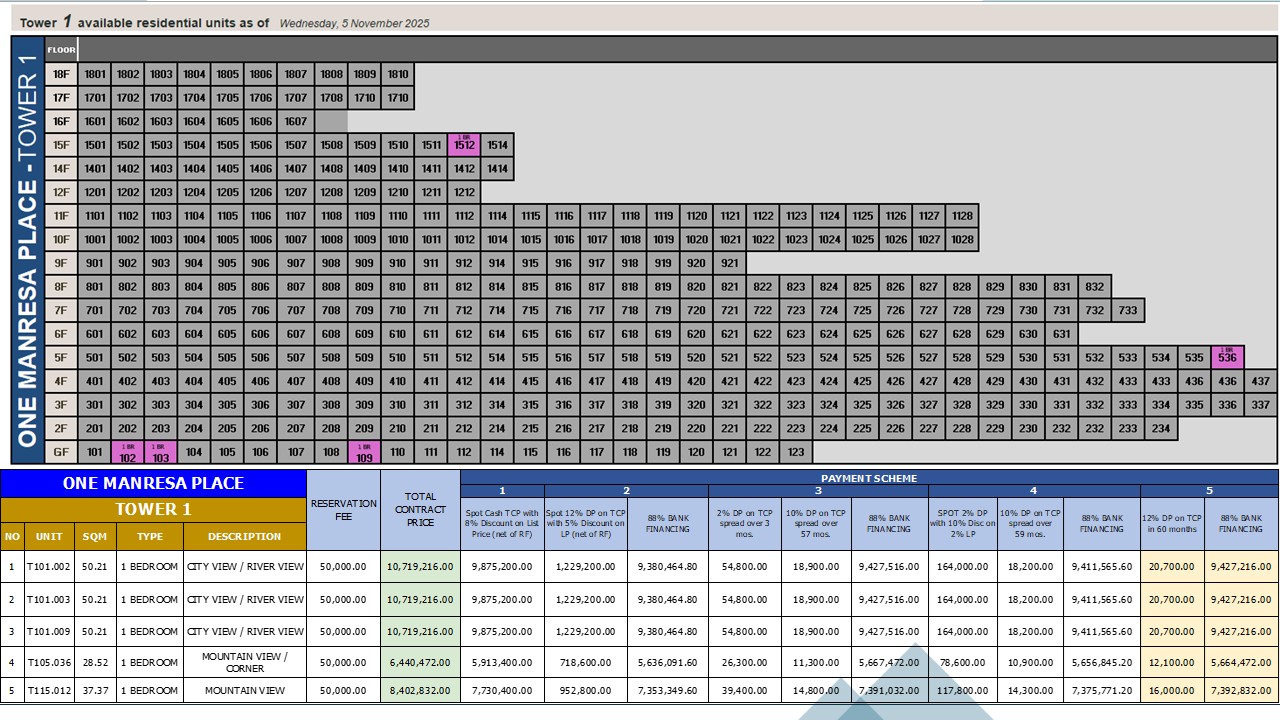Click unit 1607 on floor 16F
1280x720 pixels.
296,122
